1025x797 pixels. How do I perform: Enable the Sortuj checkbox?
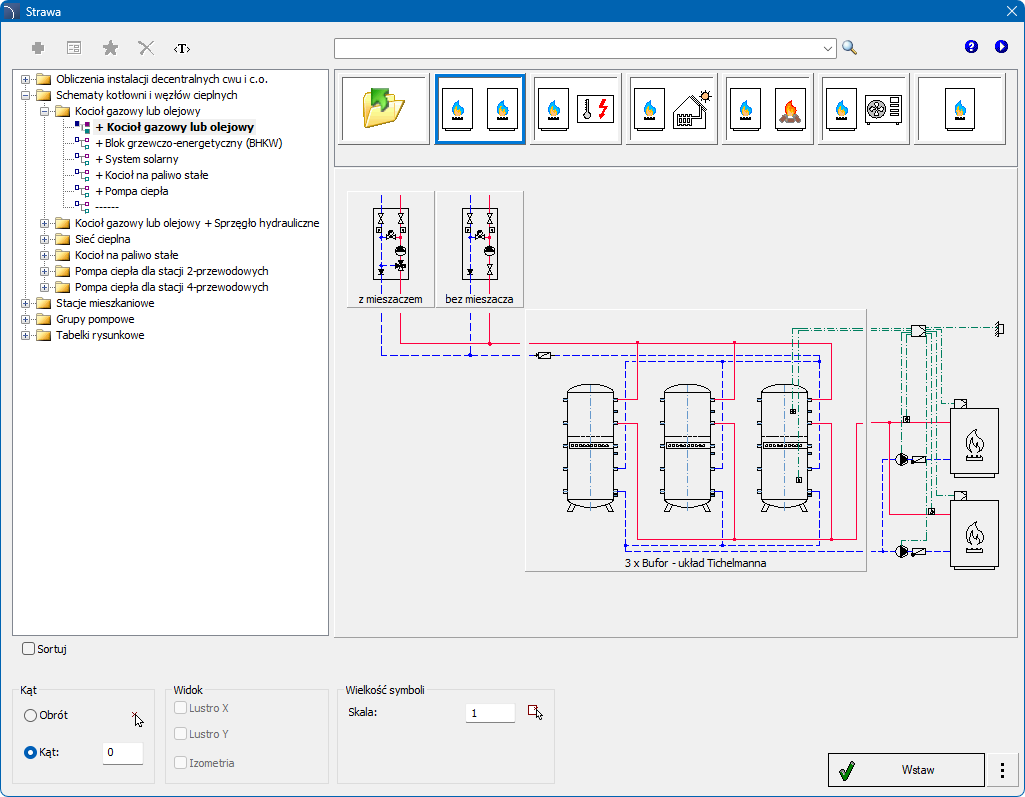coord(29,649)
